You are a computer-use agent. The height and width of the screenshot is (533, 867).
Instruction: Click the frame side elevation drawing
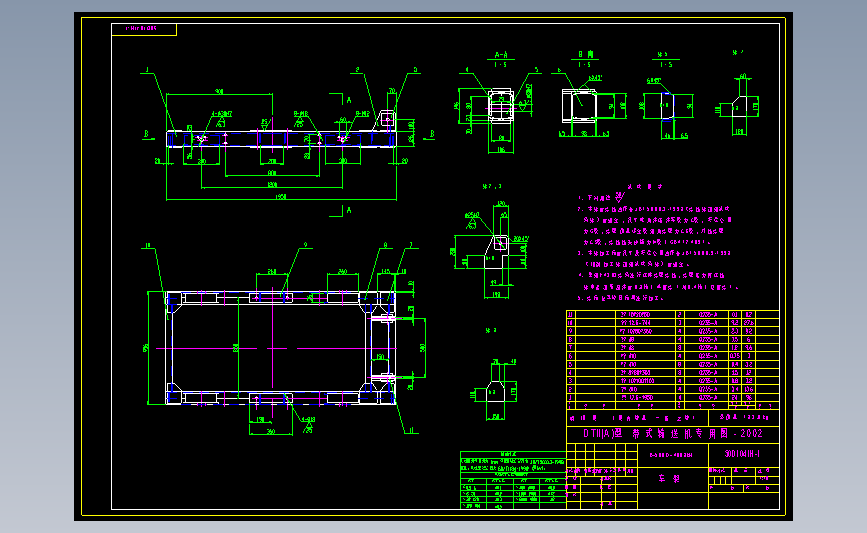point(281,139)
